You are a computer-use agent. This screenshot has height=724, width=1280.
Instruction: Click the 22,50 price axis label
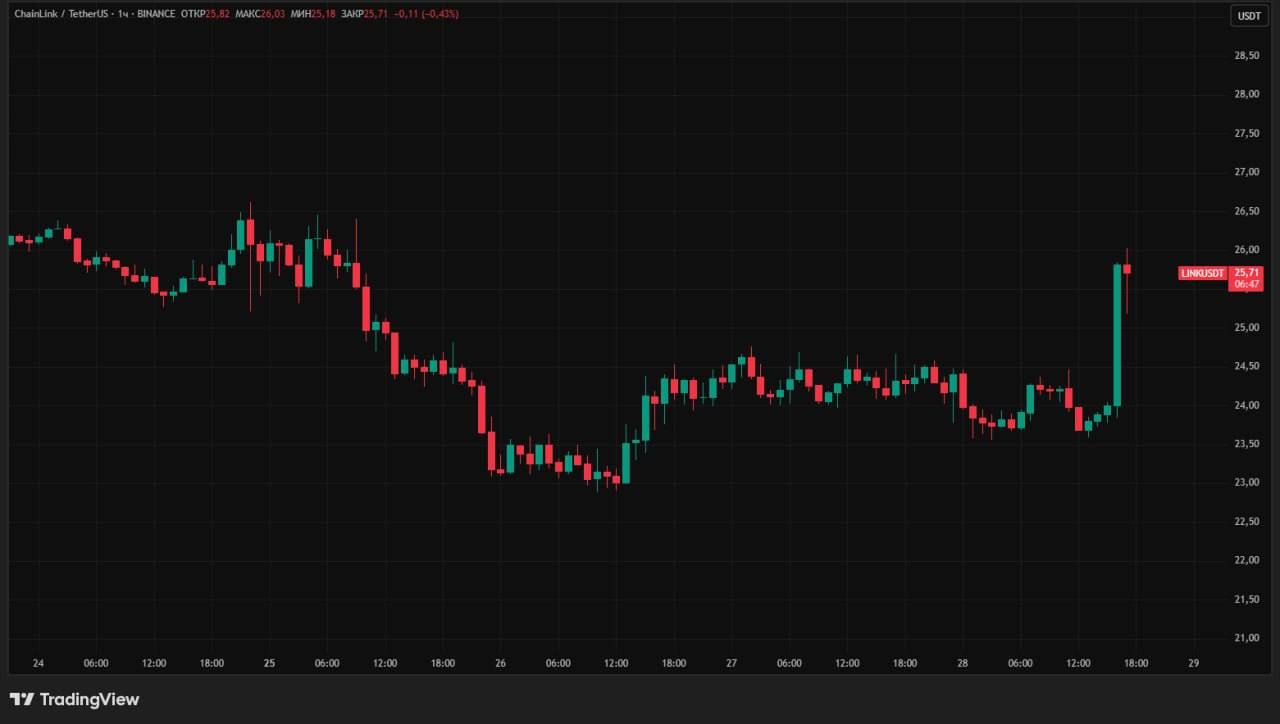point(1246,522)
